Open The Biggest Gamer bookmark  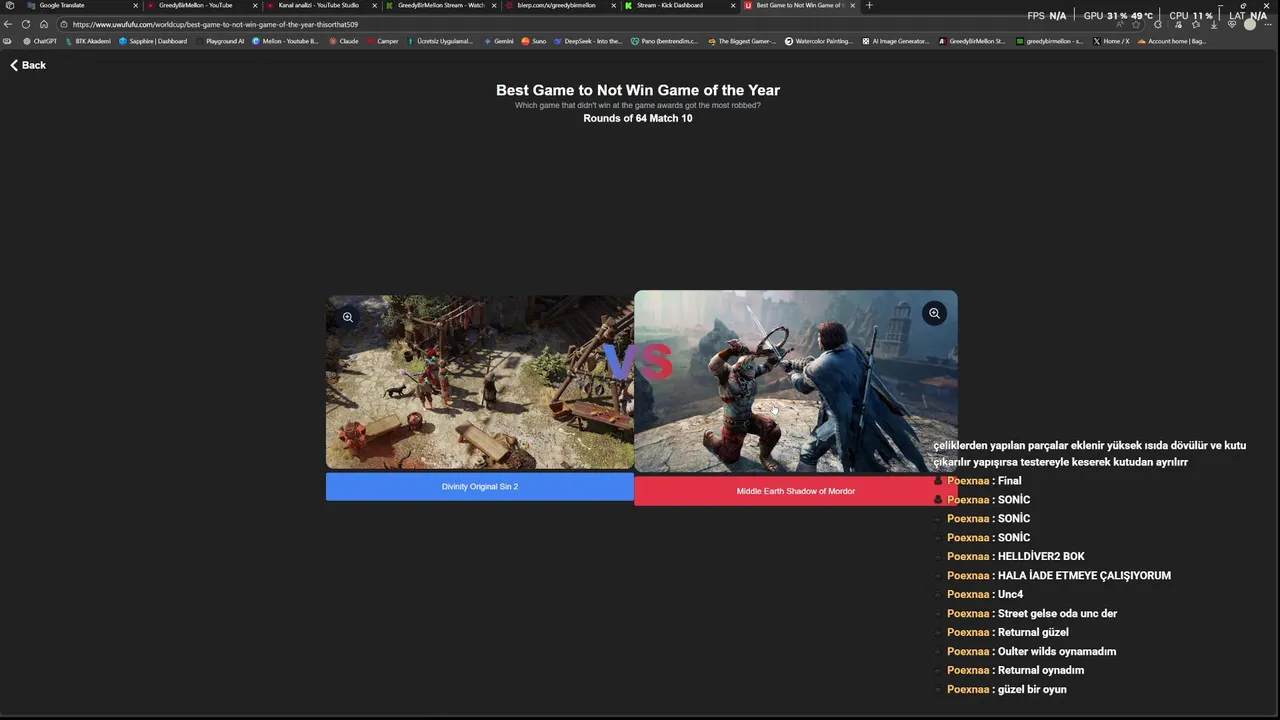[742, 41]
